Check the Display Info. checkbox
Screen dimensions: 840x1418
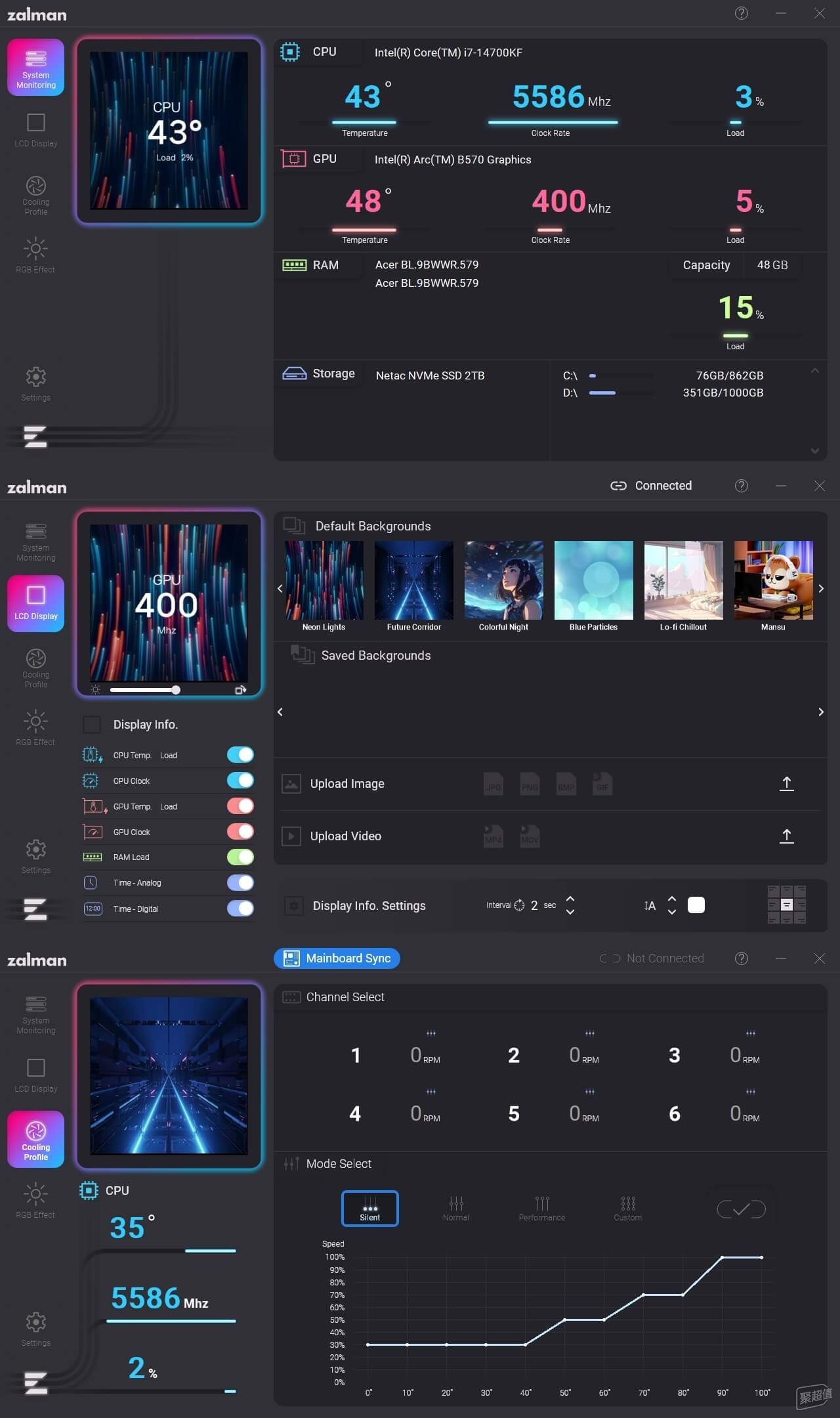(92, 725)
